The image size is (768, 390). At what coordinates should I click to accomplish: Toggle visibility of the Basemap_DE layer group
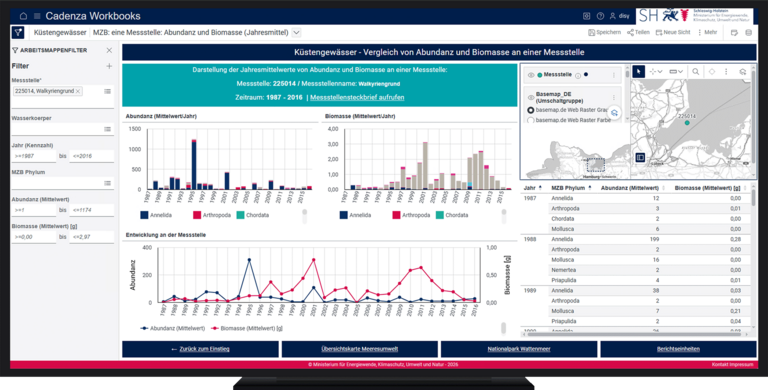tap(530, 98)
